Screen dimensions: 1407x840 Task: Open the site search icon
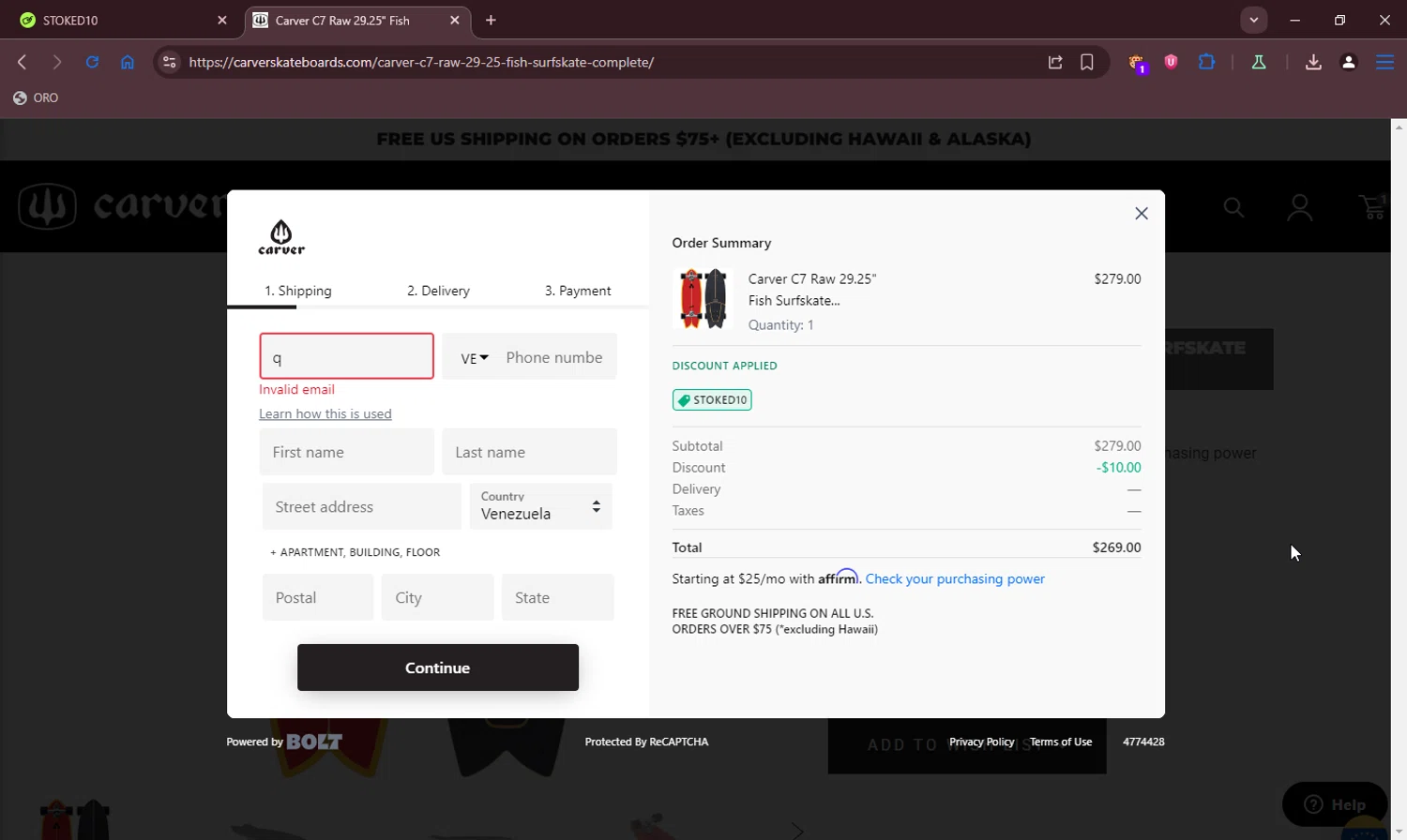coord(1233,207)
